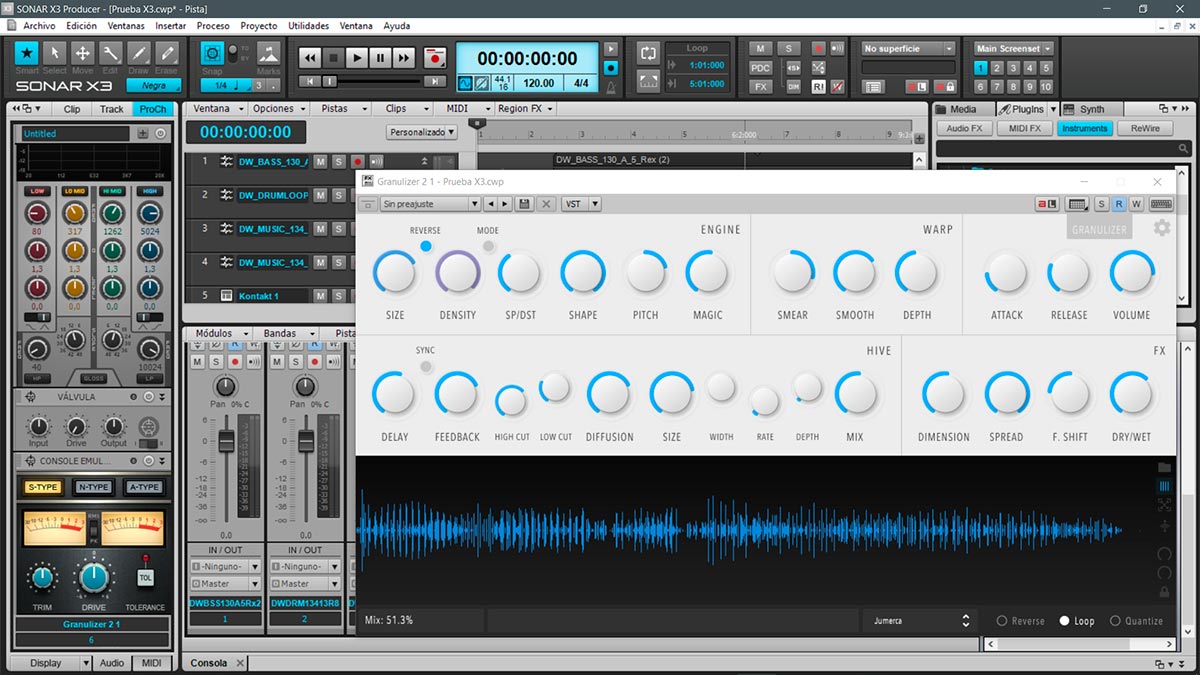The image size is (1200, 675).
Task: Arm recording with the transport Record button
Action: point(434,58)
